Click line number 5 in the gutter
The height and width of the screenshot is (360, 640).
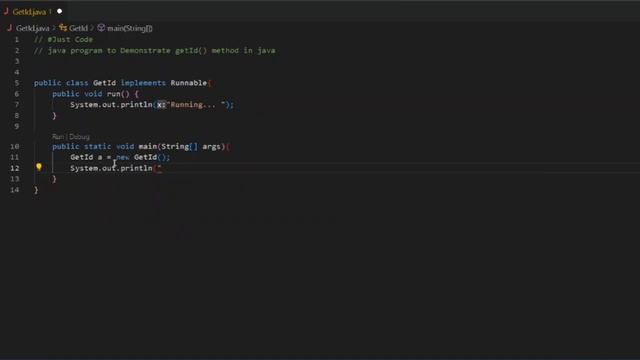17,83
